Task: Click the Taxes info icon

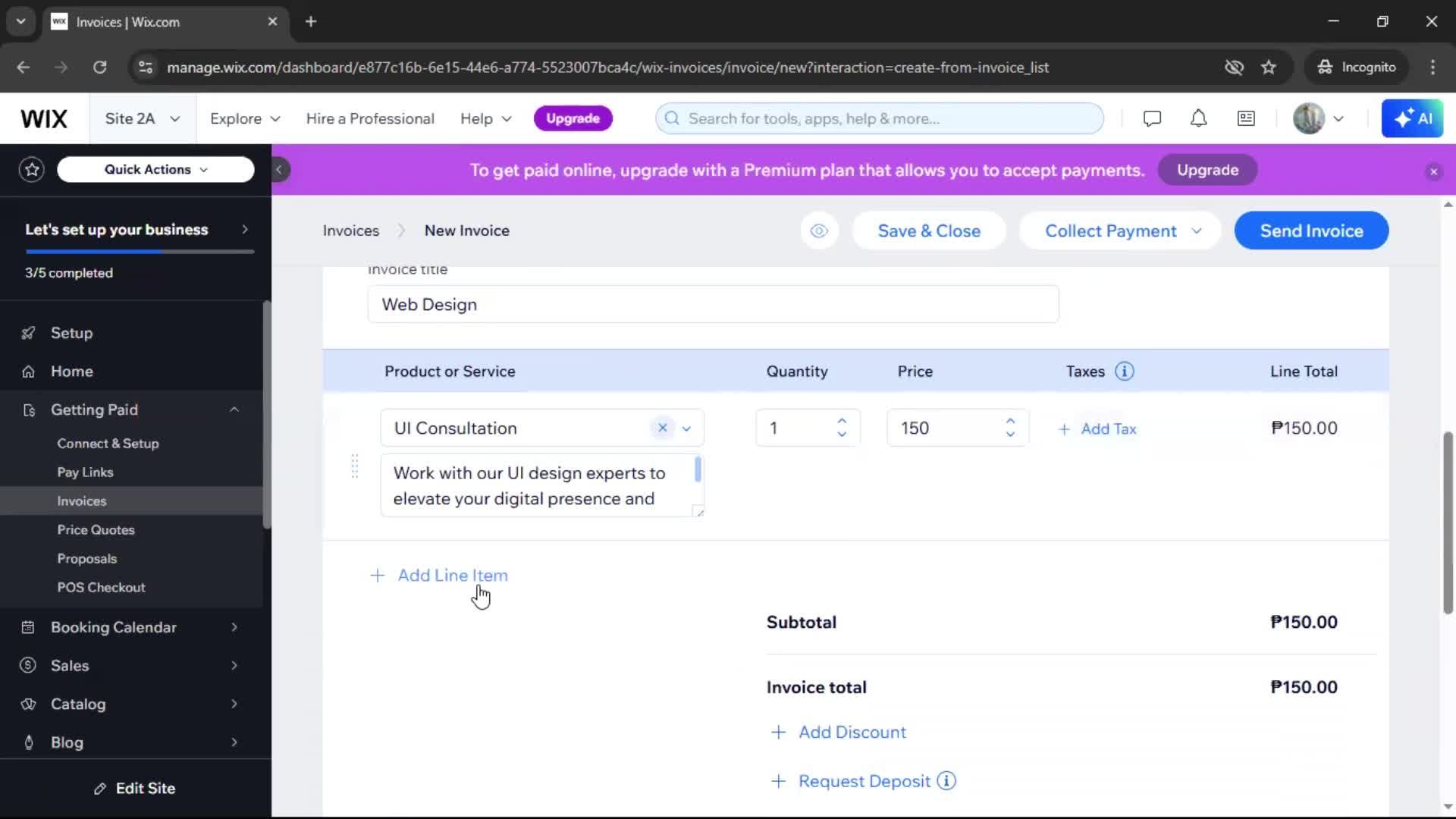Action: tap(1125, 372)
